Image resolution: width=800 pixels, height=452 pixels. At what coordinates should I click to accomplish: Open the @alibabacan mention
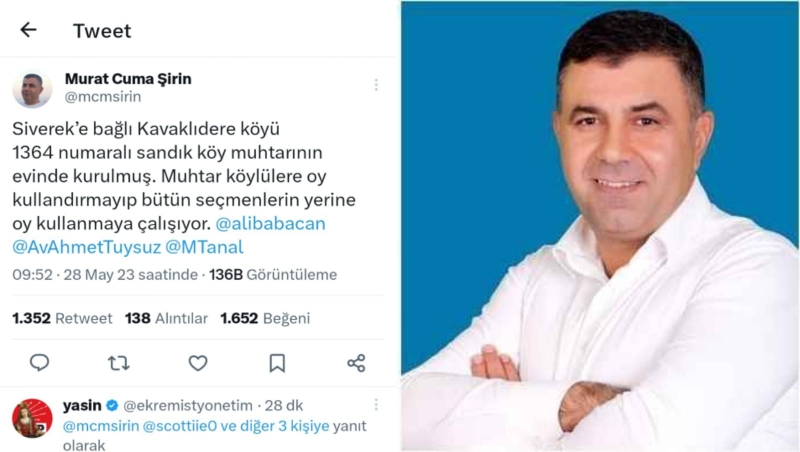(270, 223)
